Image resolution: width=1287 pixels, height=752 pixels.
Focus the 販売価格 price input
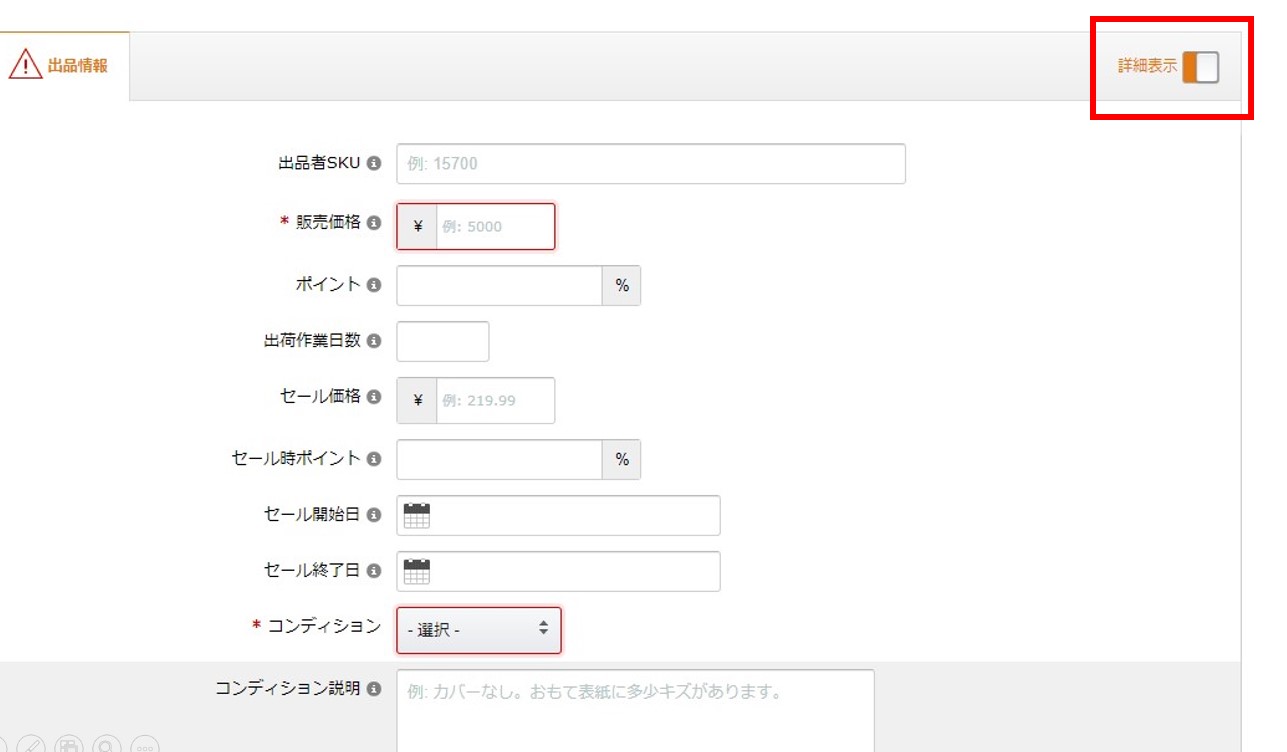pyautogui.click(x=495, y=226)
